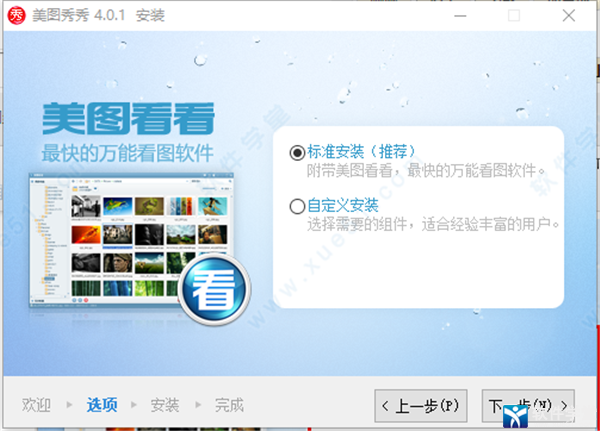Screen dimensions: 600x431
Task: Click the 选项 step label
Action: 102,405
